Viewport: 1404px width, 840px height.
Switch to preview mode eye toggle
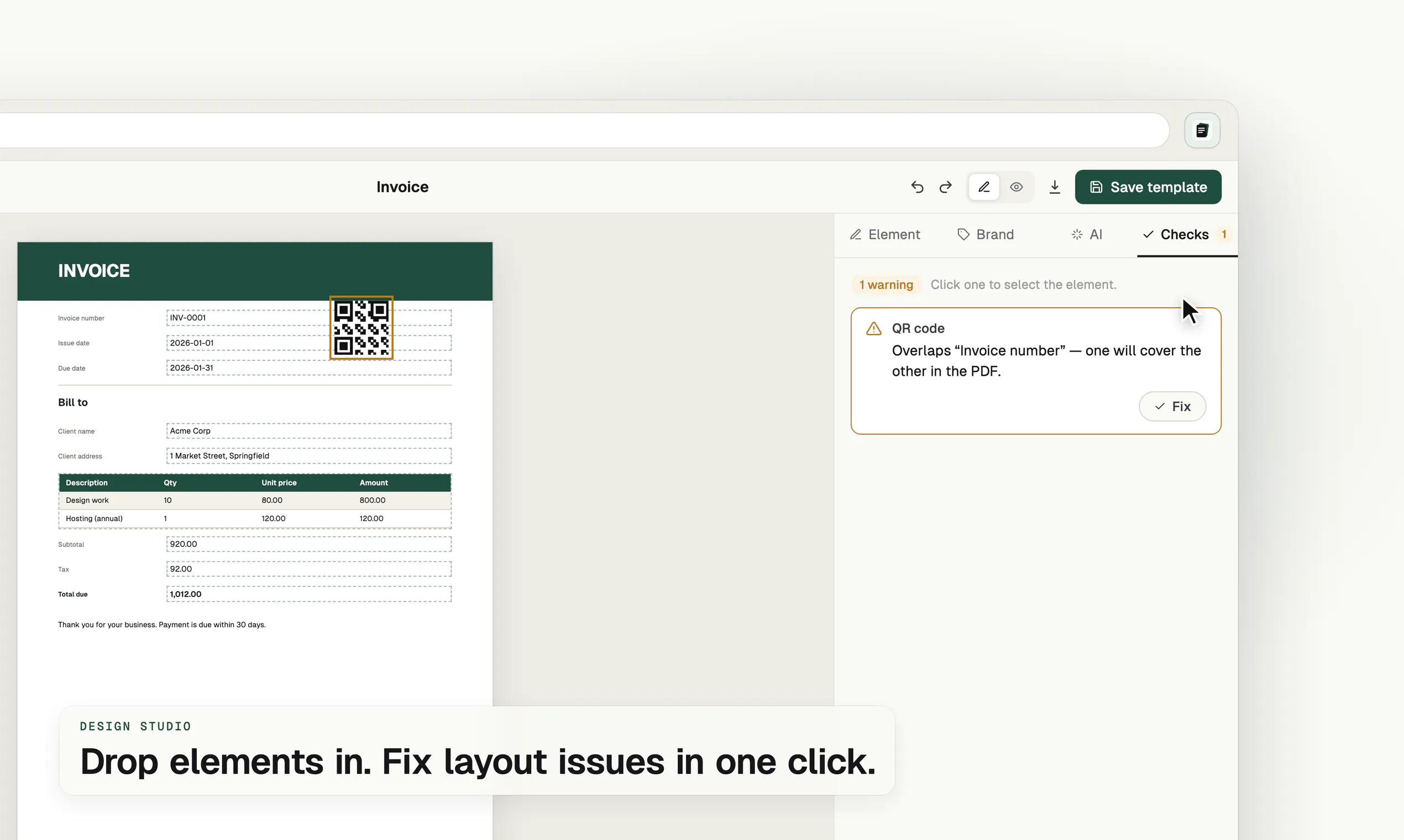coord(1016,187)
